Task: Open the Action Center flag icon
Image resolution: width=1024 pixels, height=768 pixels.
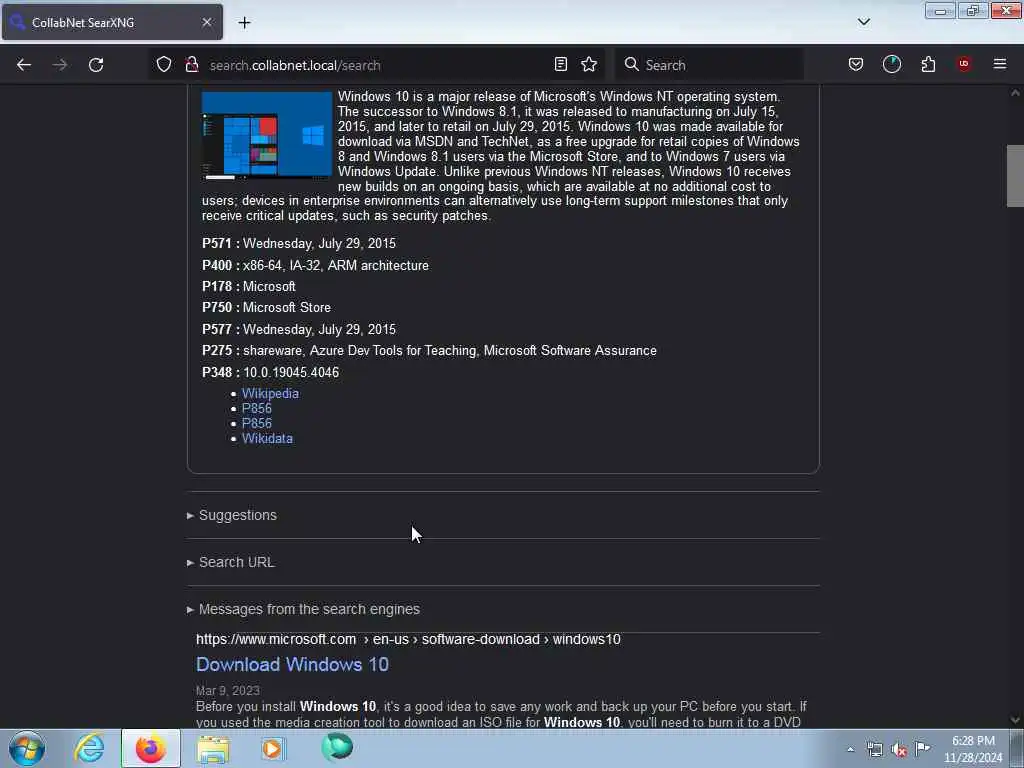Action: (x=923, y=748)
